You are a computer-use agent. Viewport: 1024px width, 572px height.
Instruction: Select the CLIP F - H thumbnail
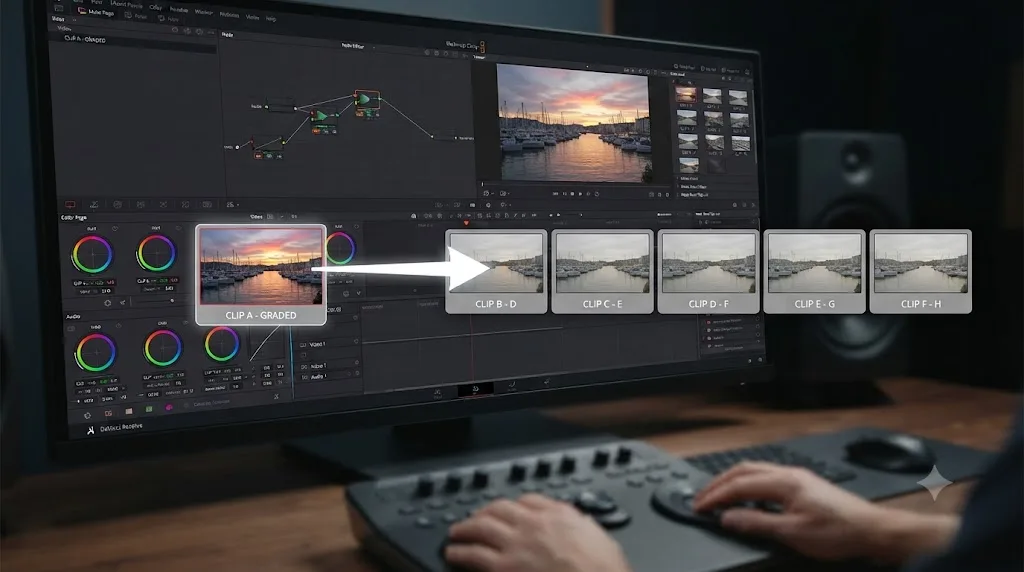click(920, 271)
